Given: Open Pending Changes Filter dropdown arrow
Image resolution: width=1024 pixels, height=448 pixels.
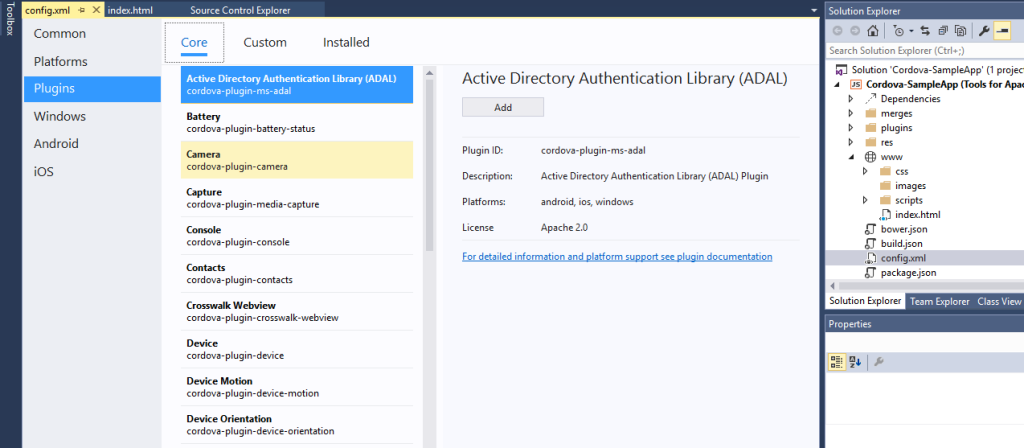Looking at the screenshot, I should [911, 30].
